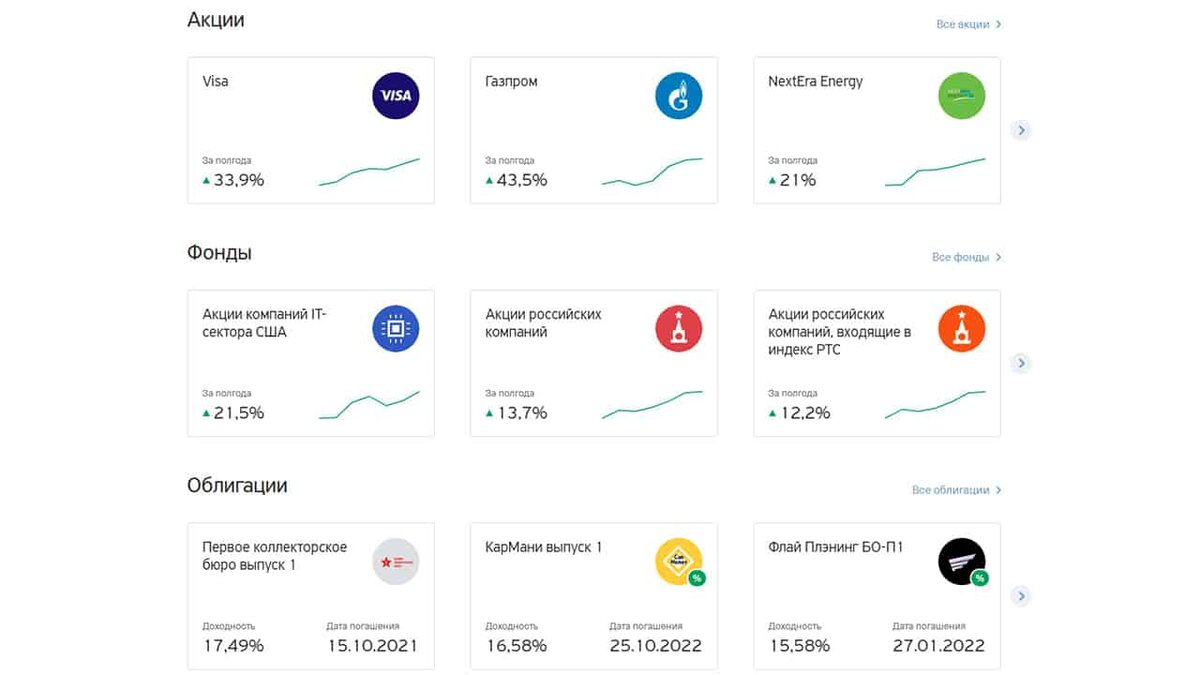Click the orange tower RTS index icon

click(x=961, y=329)
